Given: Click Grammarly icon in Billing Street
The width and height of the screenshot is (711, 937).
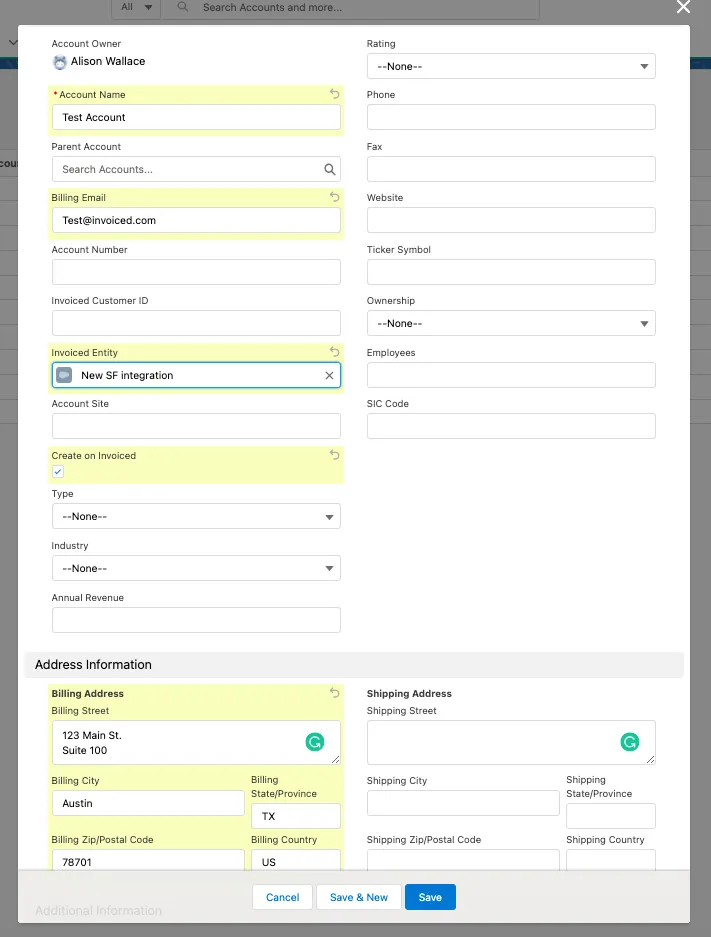Looking at the screenshot, I should pos(315,742).
